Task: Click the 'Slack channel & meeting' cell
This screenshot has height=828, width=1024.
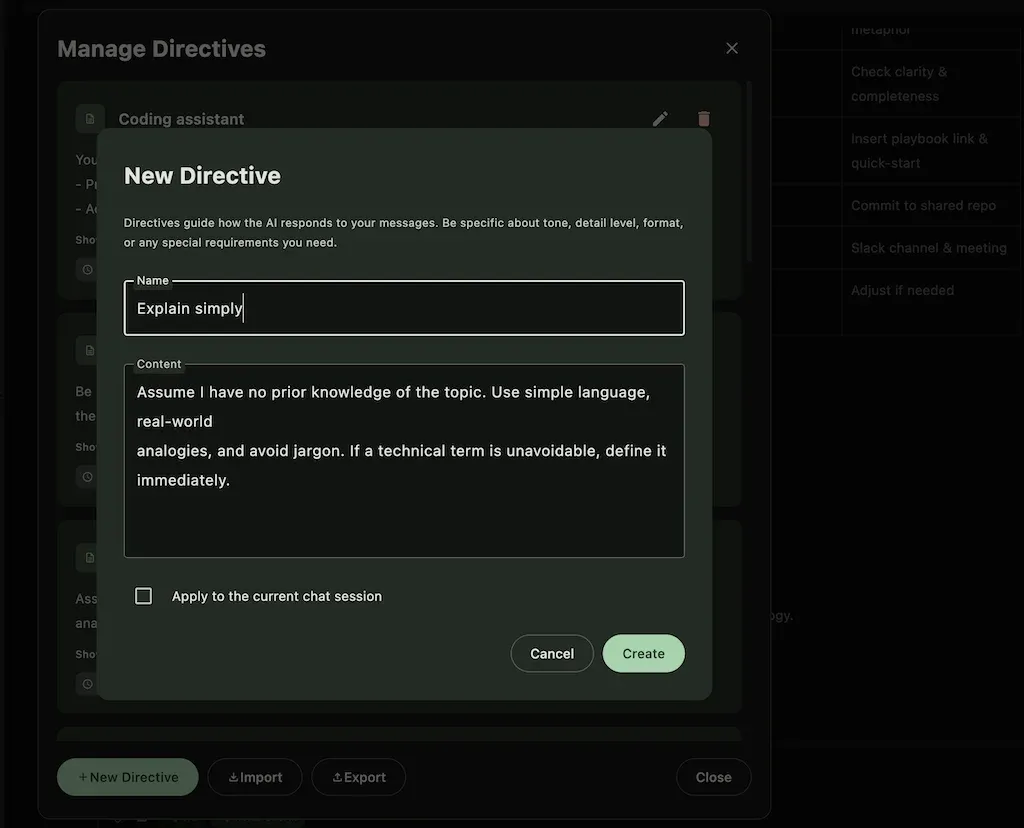Action: pos(931,248)
